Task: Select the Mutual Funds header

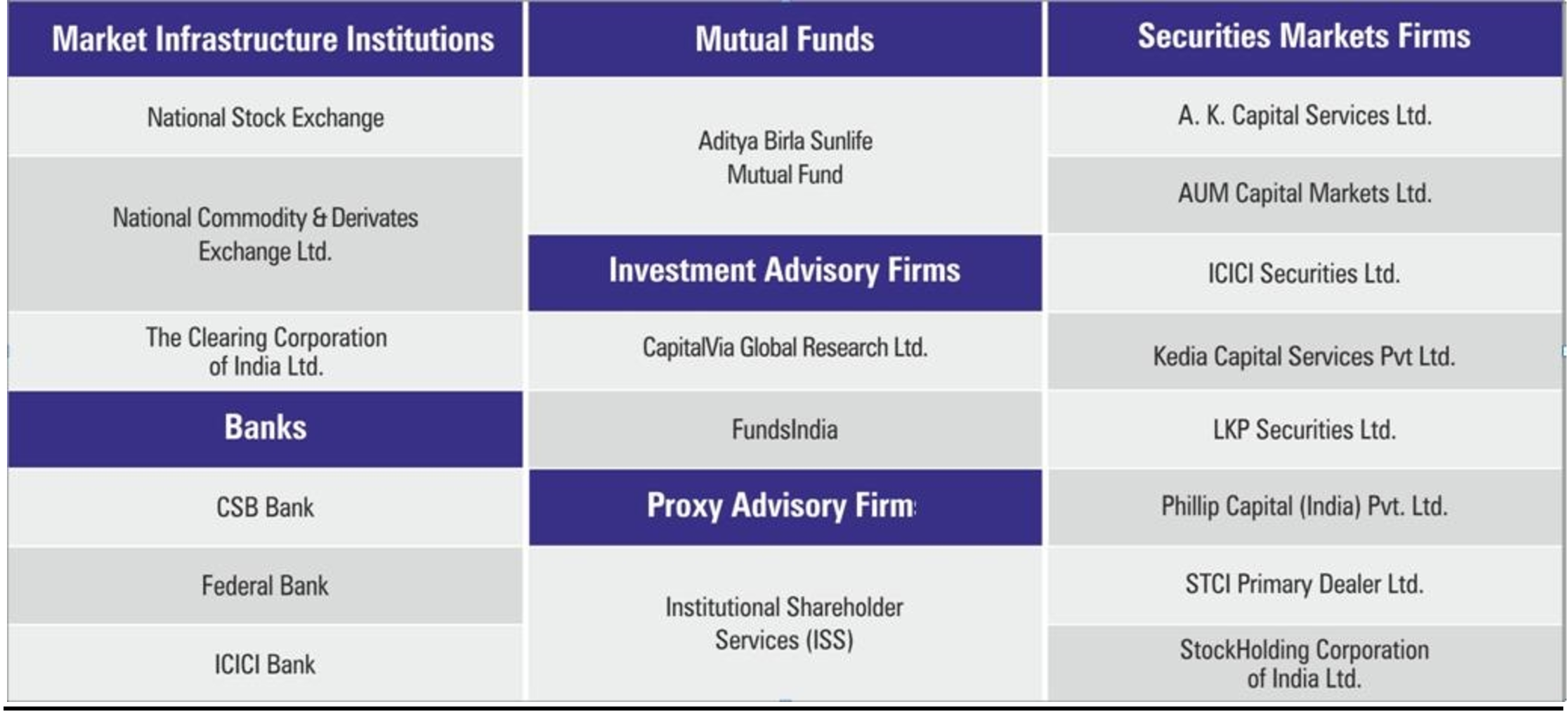Action: [785, 39]
